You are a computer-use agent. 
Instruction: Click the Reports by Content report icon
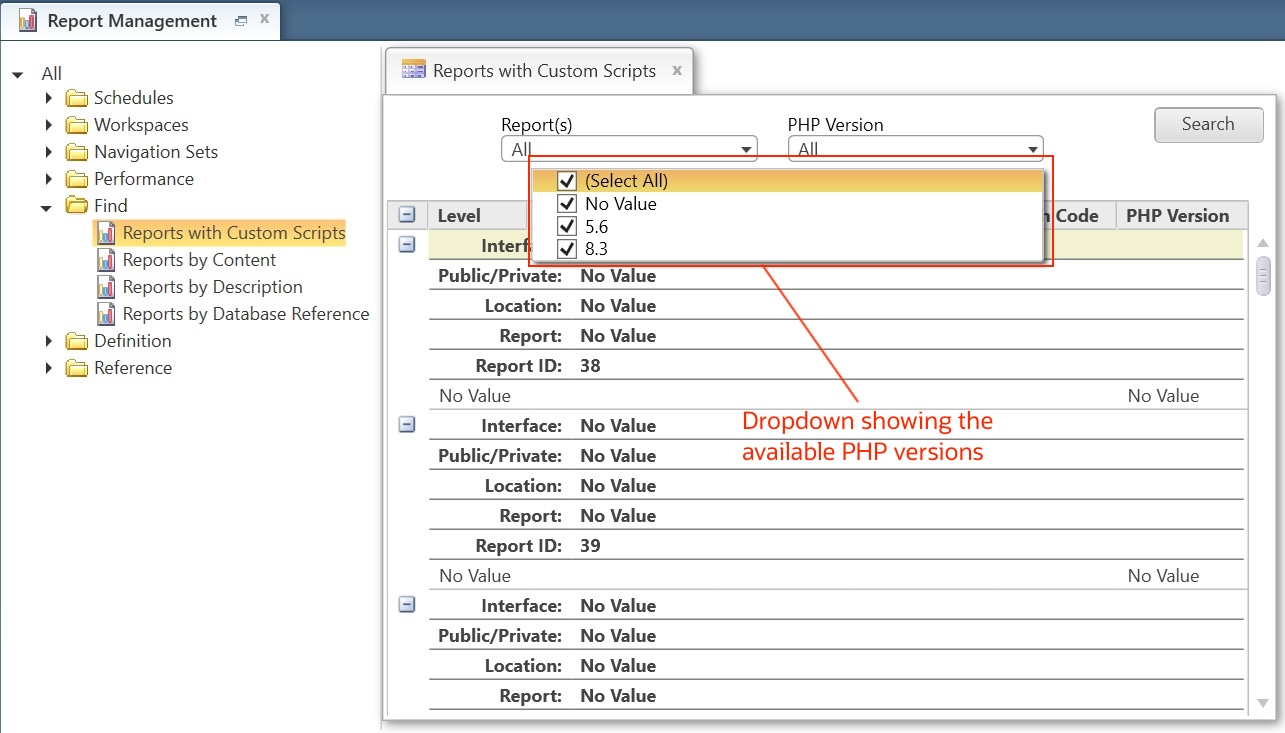click(x=106, y=260)
